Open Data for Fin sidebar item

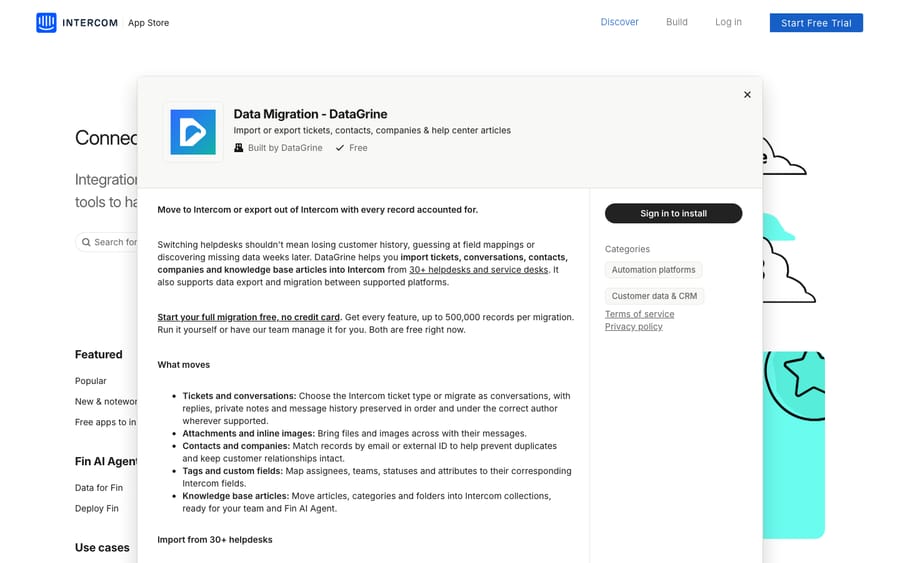pyautogui.click(x=99, y=488)
